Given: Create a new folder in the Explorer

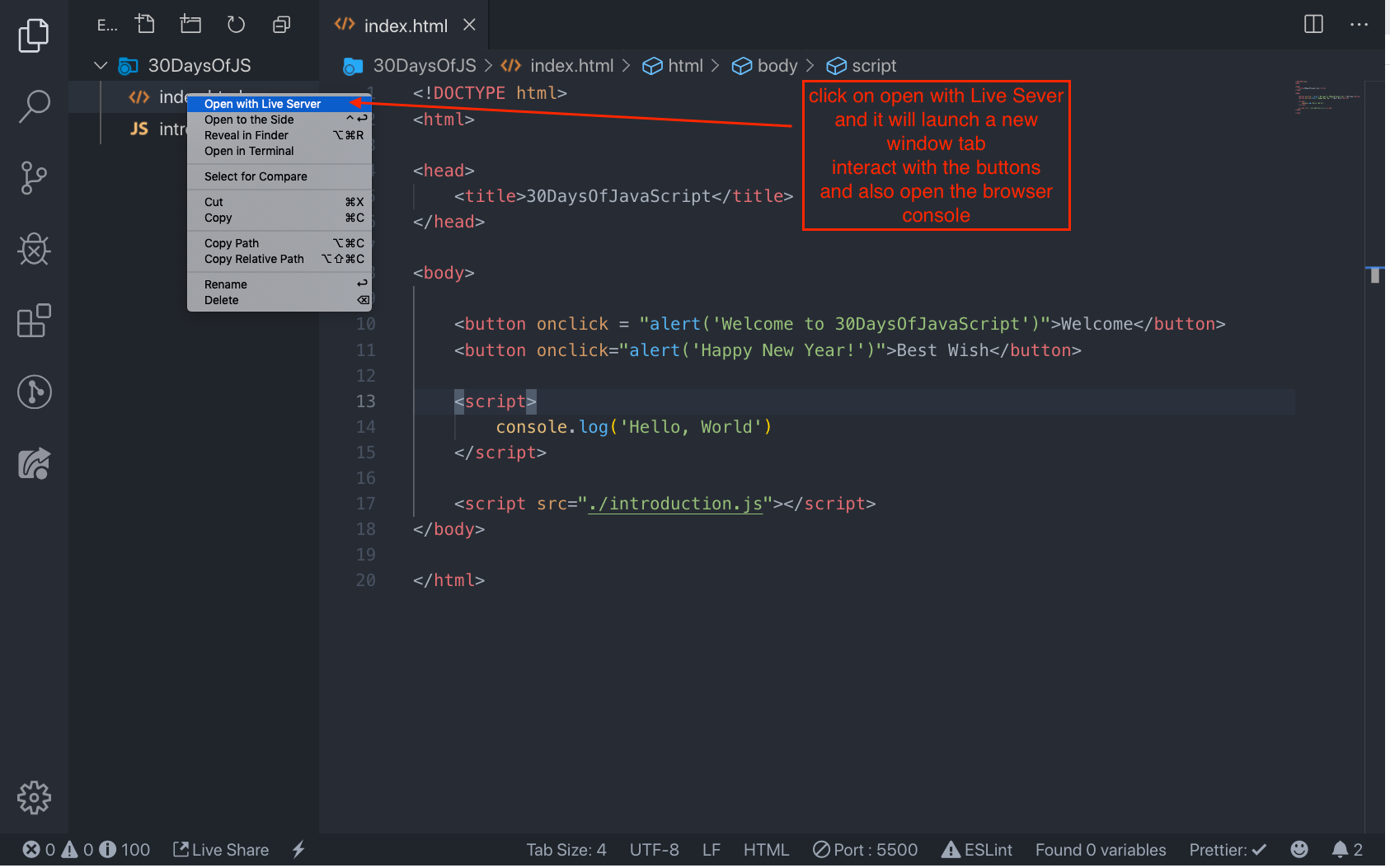Looking at the screenshot, I should [190, 24].
